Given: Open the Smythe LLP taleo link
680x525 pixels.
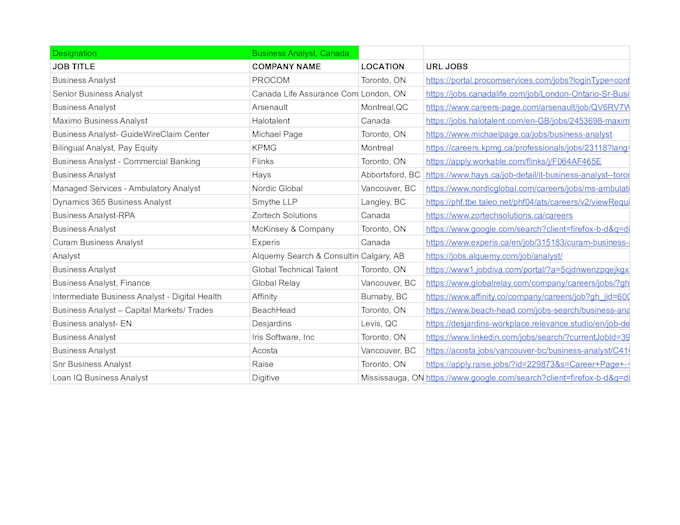Looking at the screenshot, I should click(527, 202).
